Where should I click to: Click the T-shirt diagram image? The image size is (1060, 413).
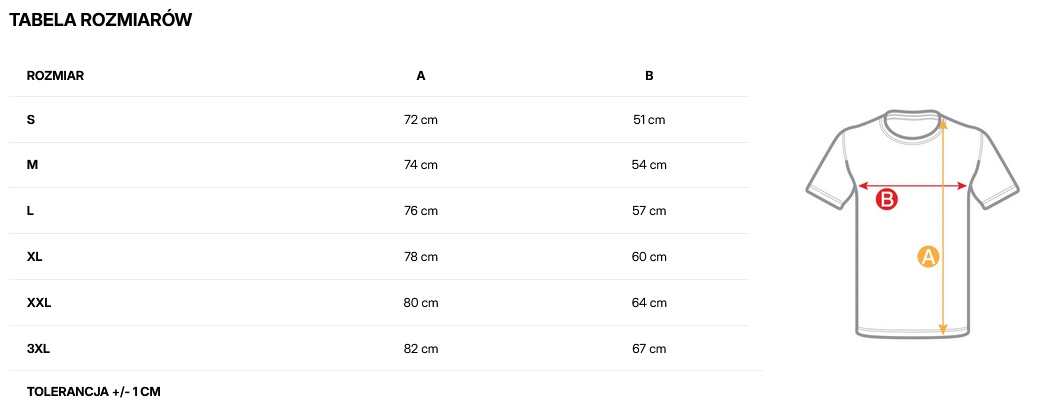tap(912, 222)
